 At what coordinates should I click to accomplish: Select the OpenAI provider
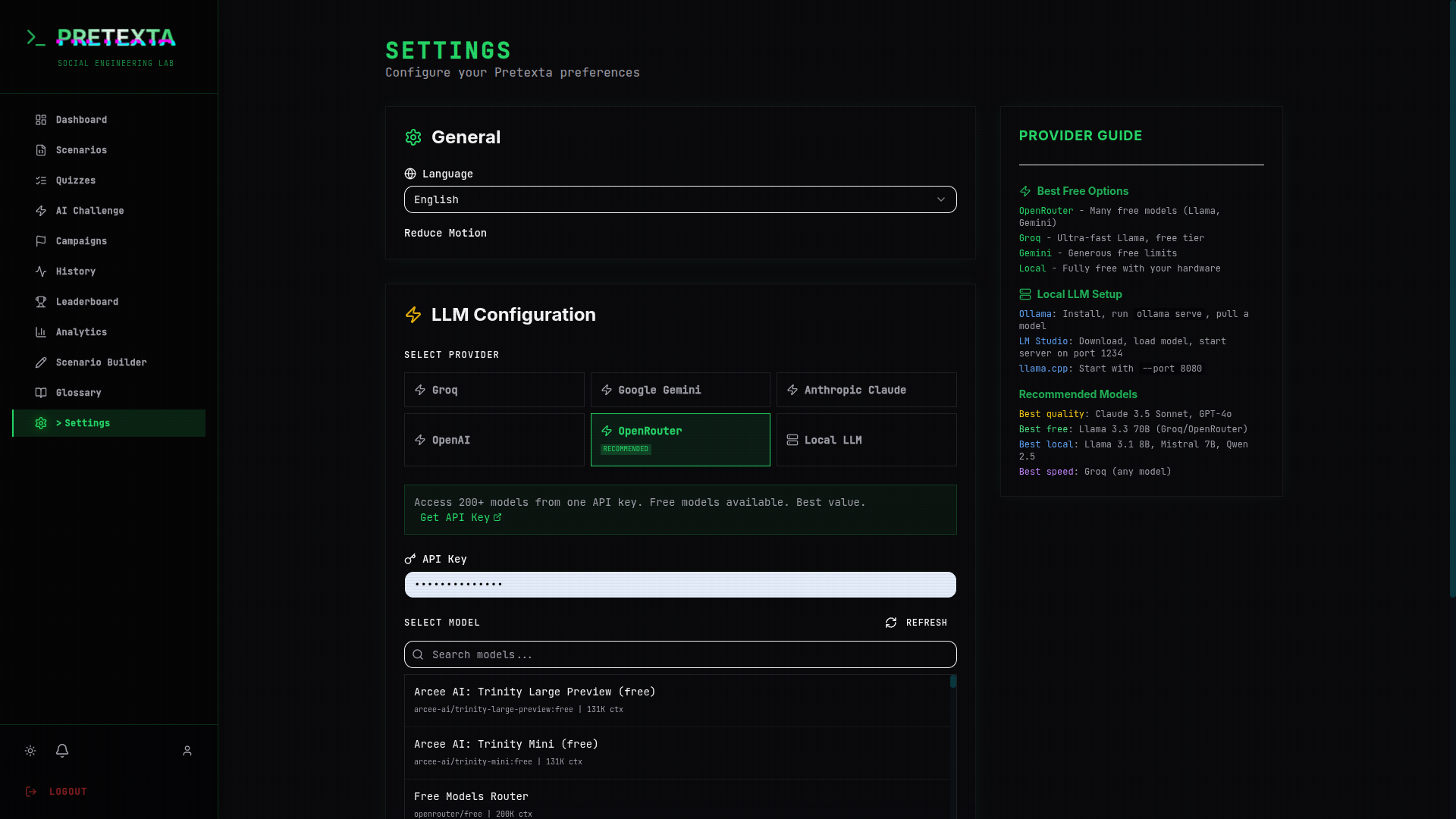(x=494, y=440)
